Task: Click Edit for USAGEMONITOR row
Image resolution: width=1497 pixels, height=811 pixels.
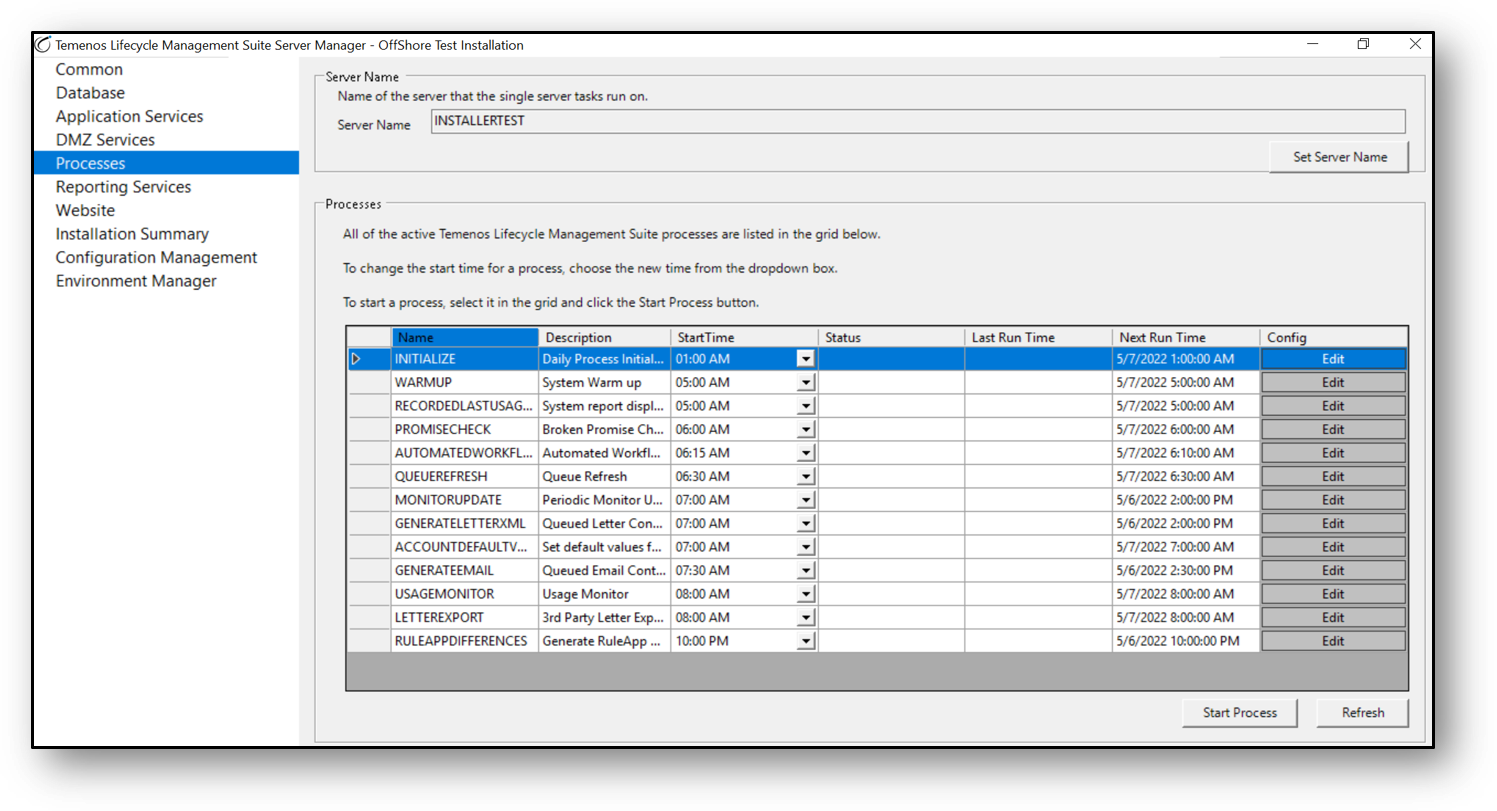Action: (1333, 594)
